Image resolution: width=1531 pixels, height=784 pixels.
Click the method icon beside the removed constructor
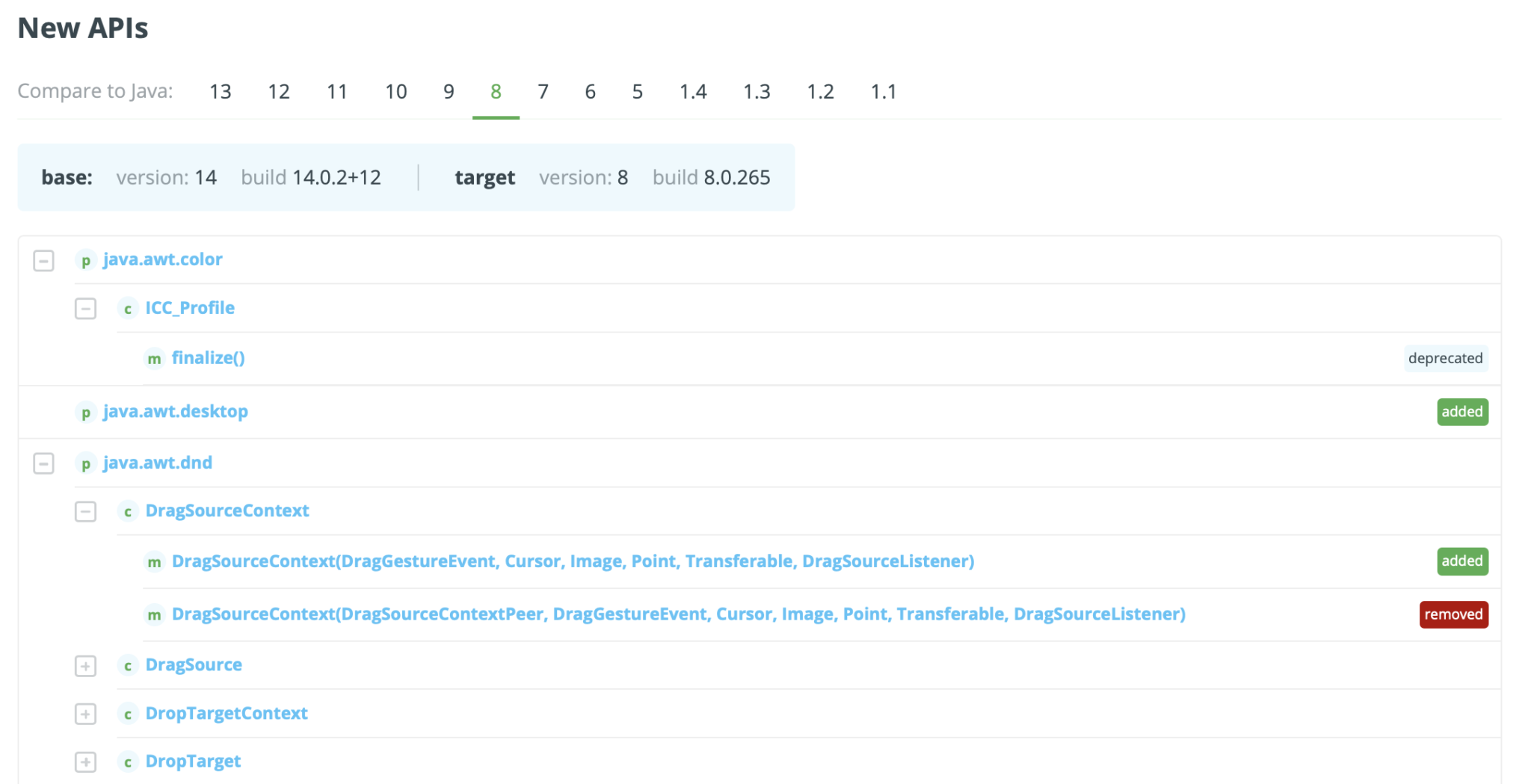pyautogui.click(x=154, y=615)
